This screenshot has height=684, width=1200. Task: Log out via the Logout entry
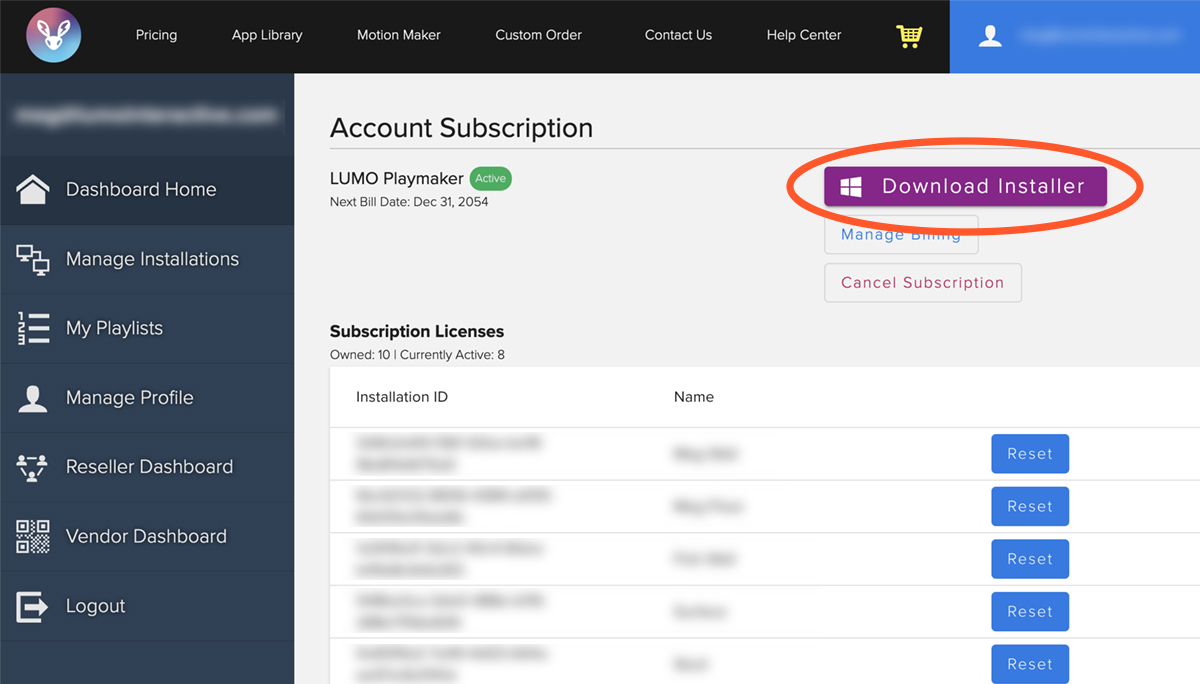[147, 606]
